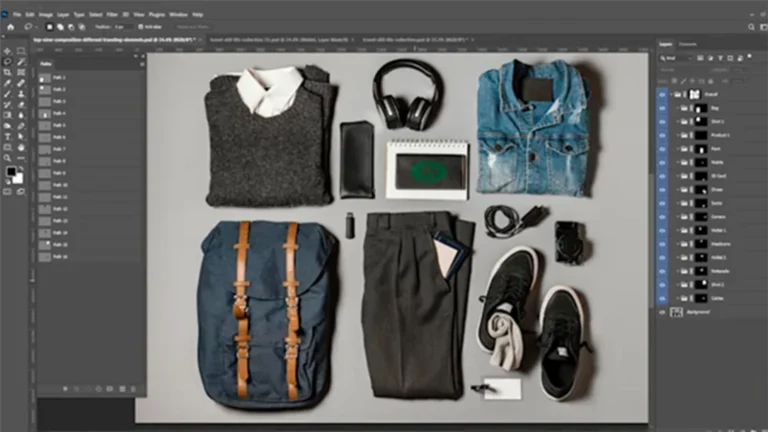Screen dimensions: 768x432
Task: Toggle visibility of the Background layer
Action: (662, 312)
